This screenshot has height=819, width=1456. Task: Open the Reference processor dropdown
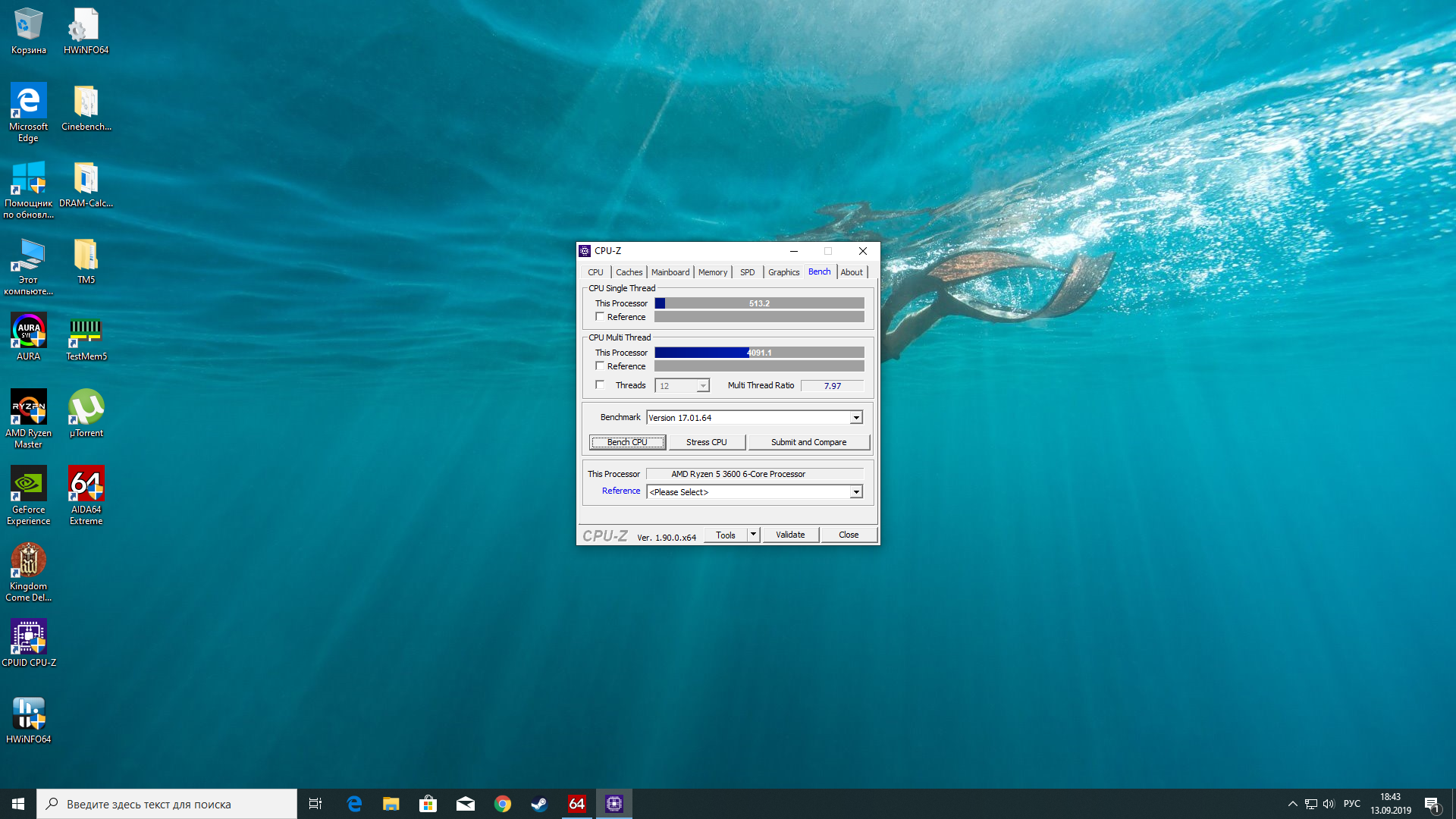pyautogui.click(x=856, y=492)
